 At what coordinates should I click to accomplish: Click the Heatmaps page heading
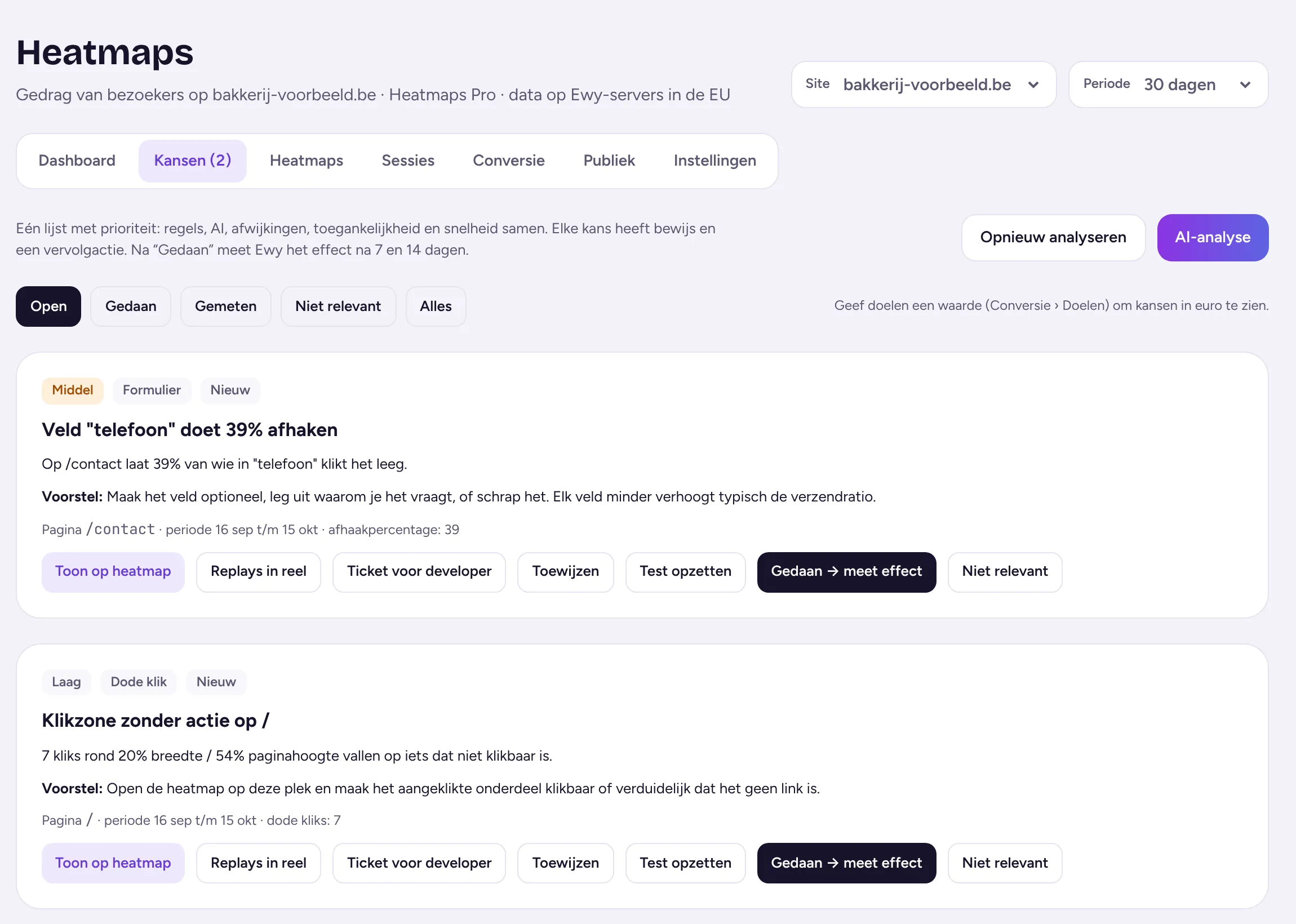[x=105, y=52]
